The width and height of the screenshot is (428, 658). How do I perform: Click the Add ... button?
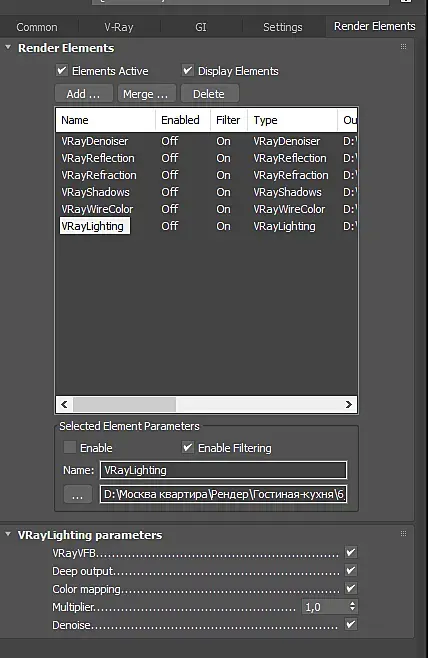(x=84, y=94)
